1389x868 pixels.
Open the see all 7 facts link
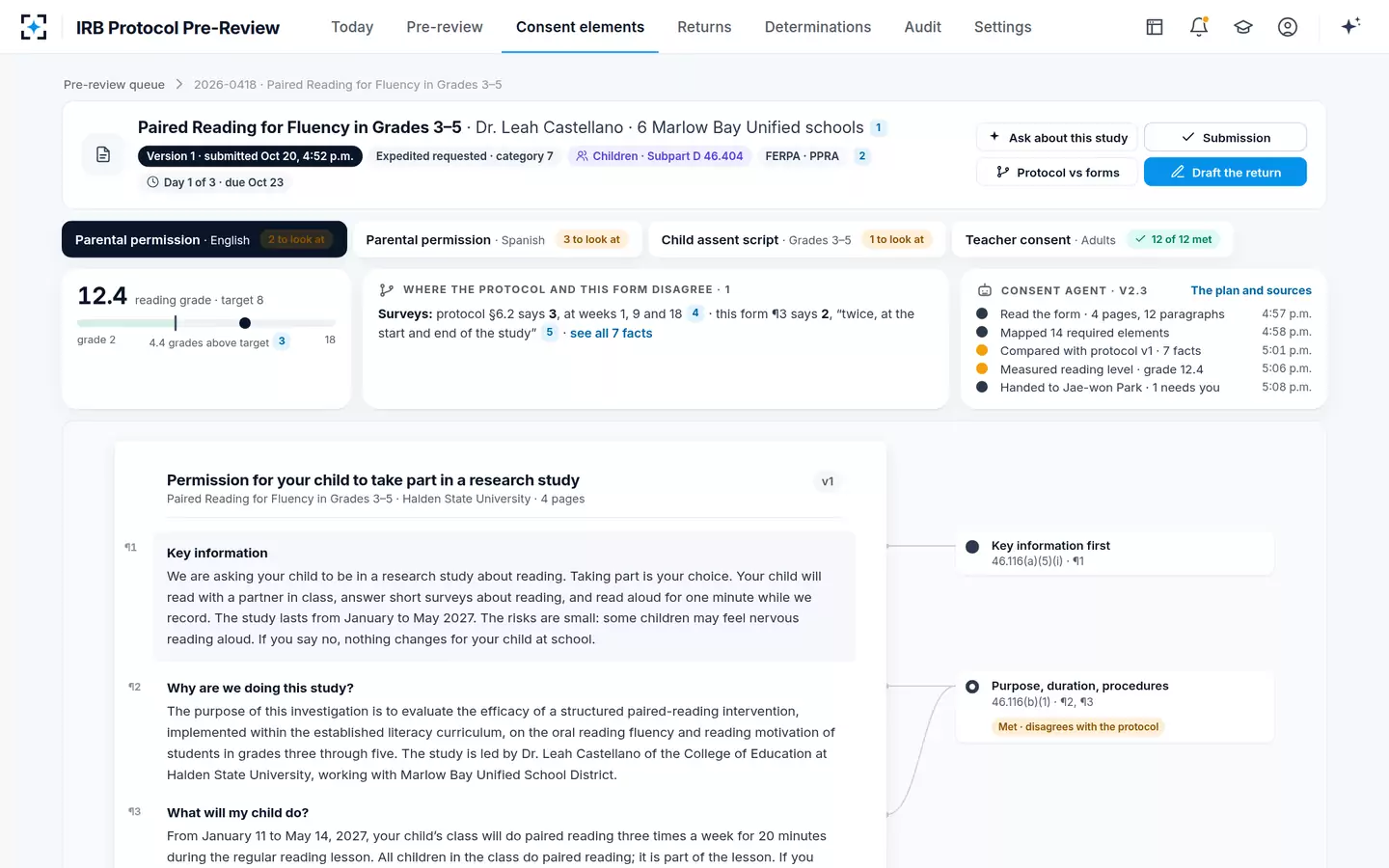coord(611,334)
